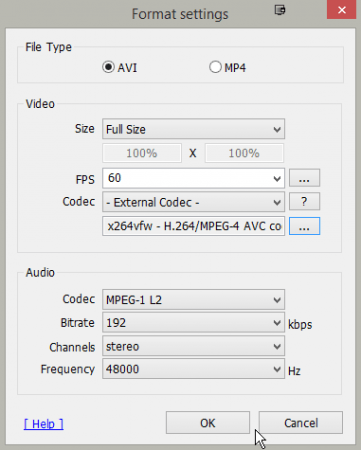This screenshot has width=361, height=450.
Task: Open the Bitrate dropdown showing 192
Action: [x=193, y=322]
